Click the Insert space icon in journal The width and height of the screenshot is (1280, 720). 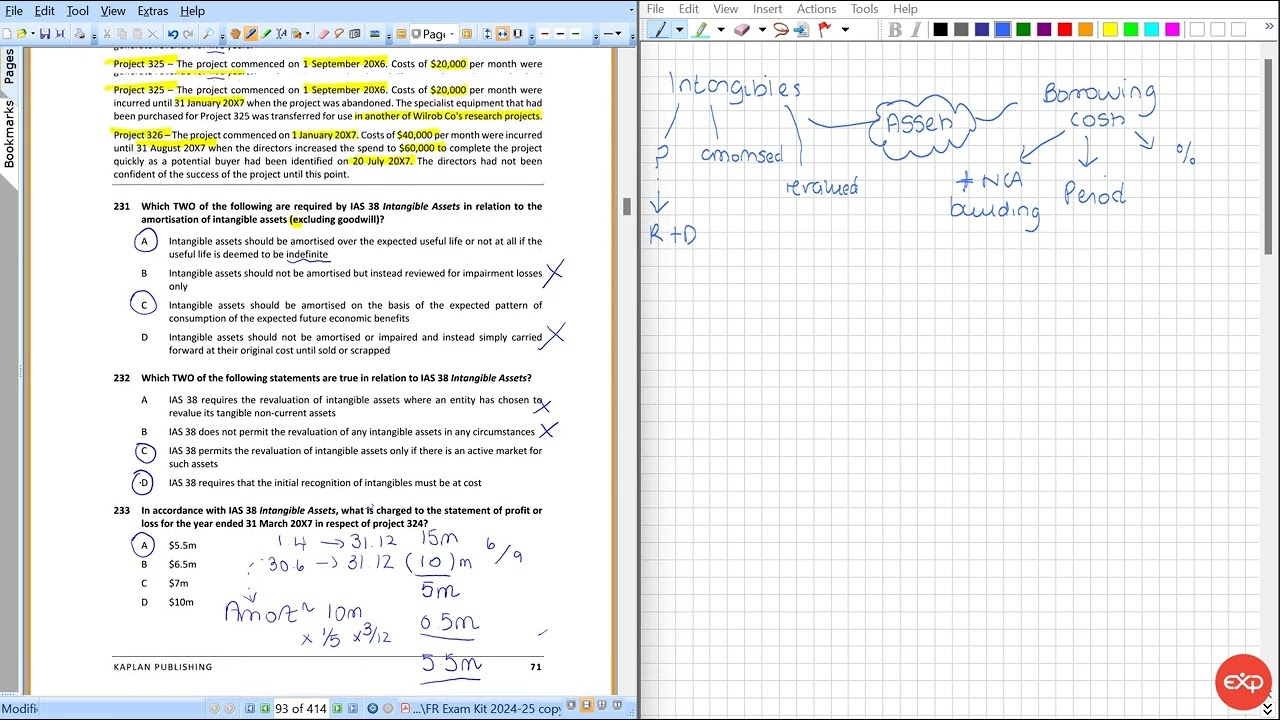click(801, 30)
